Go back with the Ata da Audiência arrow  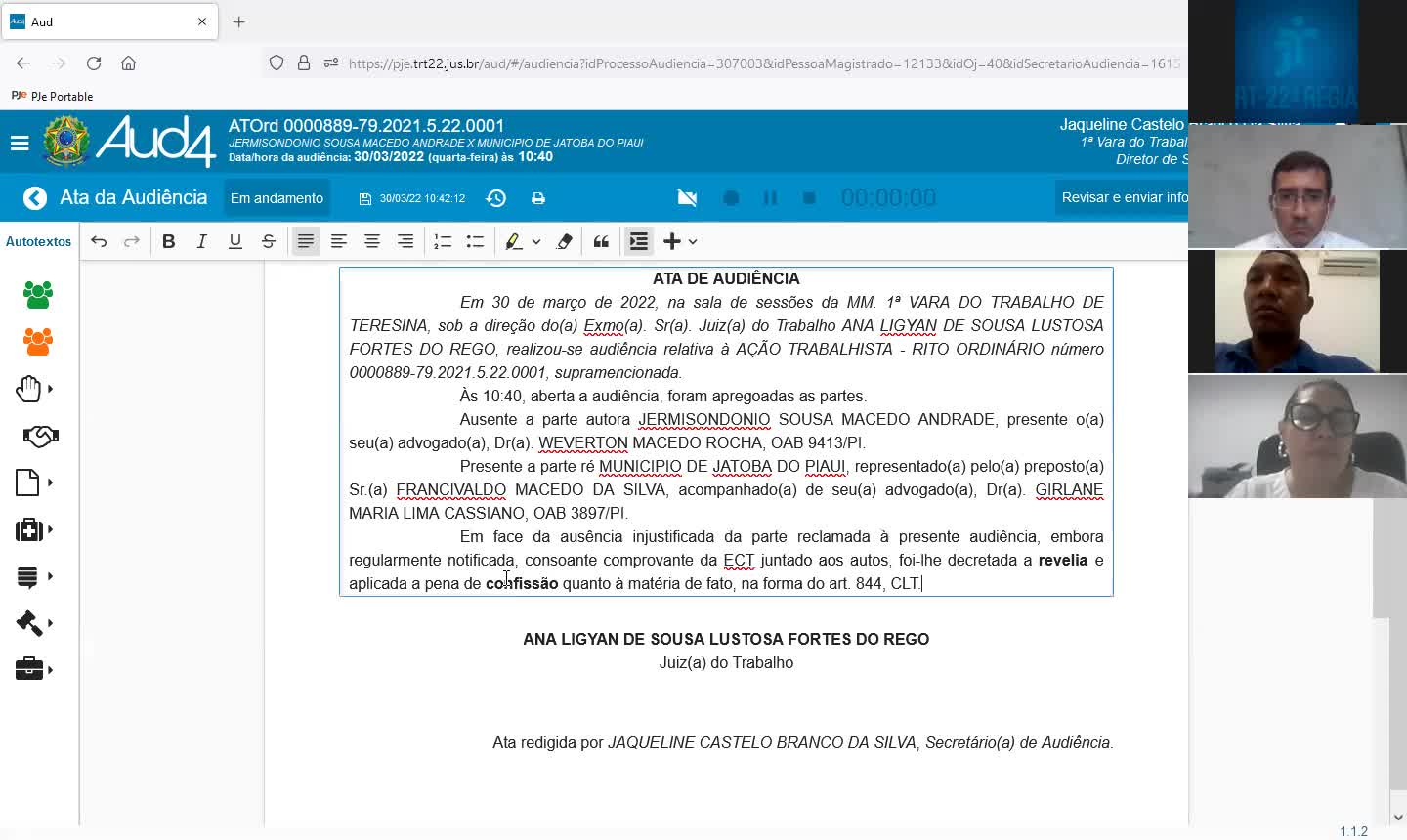click(35, 198)
